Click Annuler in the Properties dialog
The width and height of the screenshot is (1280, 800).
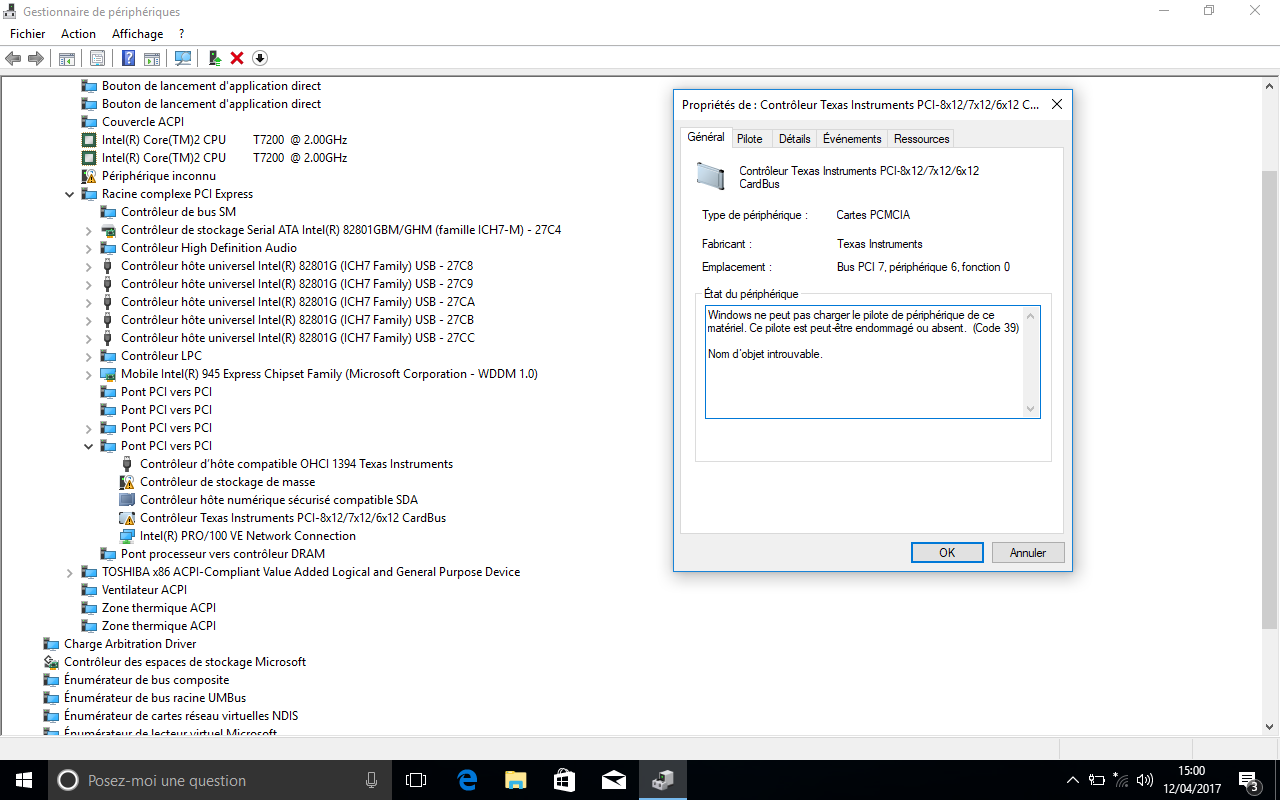pos(1028,553)
